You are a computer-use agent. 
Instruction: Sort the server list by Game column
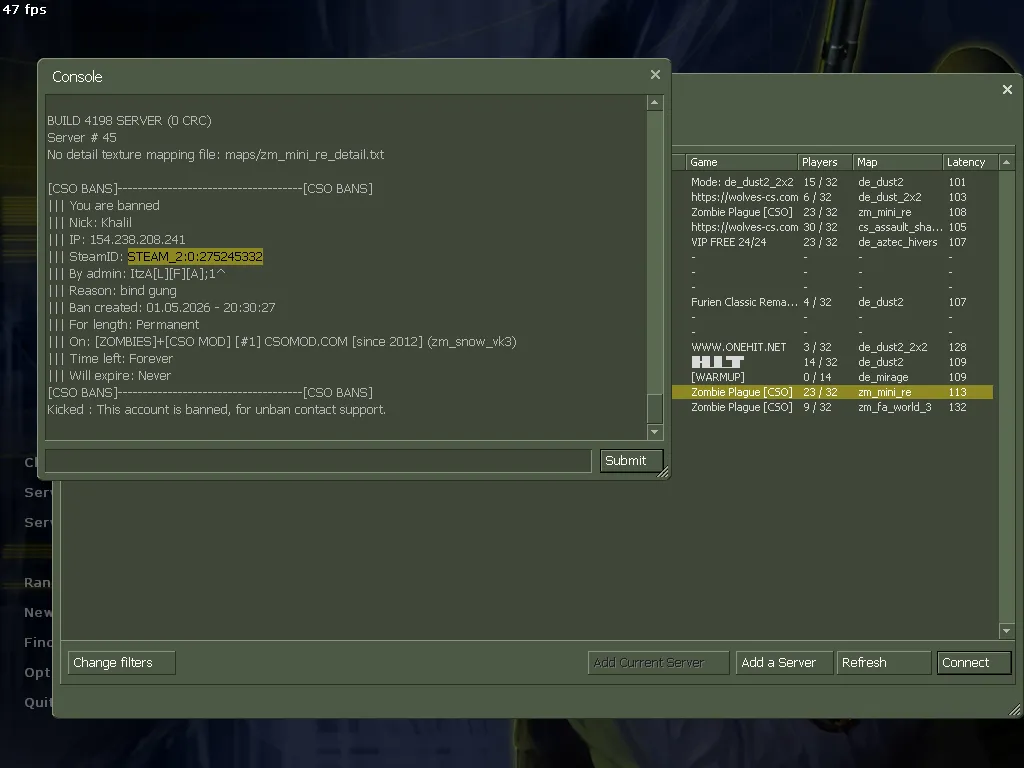[x=741, y=162]
